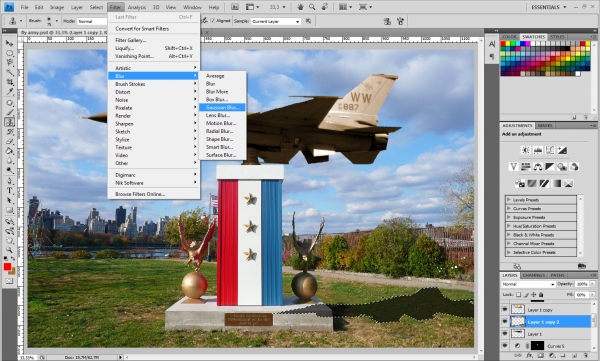Select the Brush tool
This screenshot has height=361, width=600.
9,112
